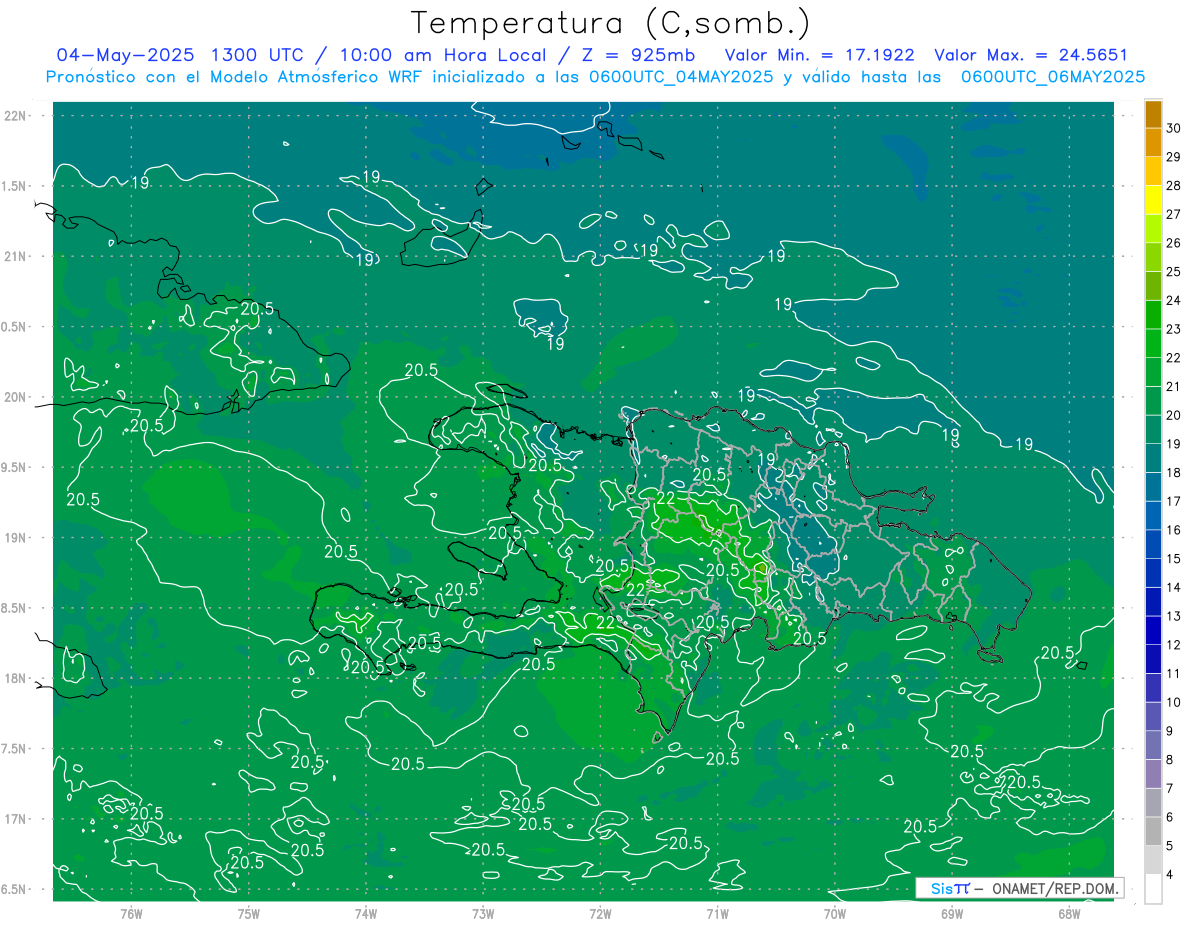The image size is (1200, 927).
Task: Click the brownish-orange swatch above legend value 30
Action: coord(1154,114)
